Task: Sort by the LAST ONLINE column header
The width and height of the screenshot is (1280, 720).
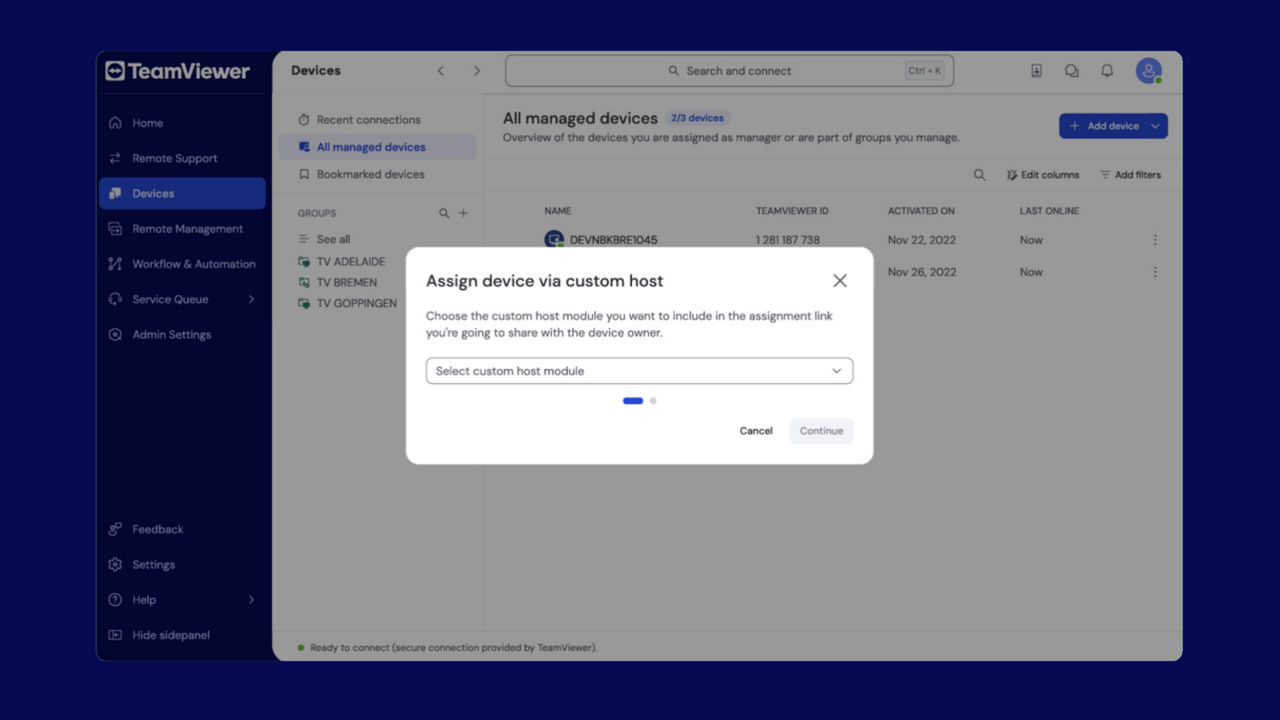Action: pos(1049,211)
